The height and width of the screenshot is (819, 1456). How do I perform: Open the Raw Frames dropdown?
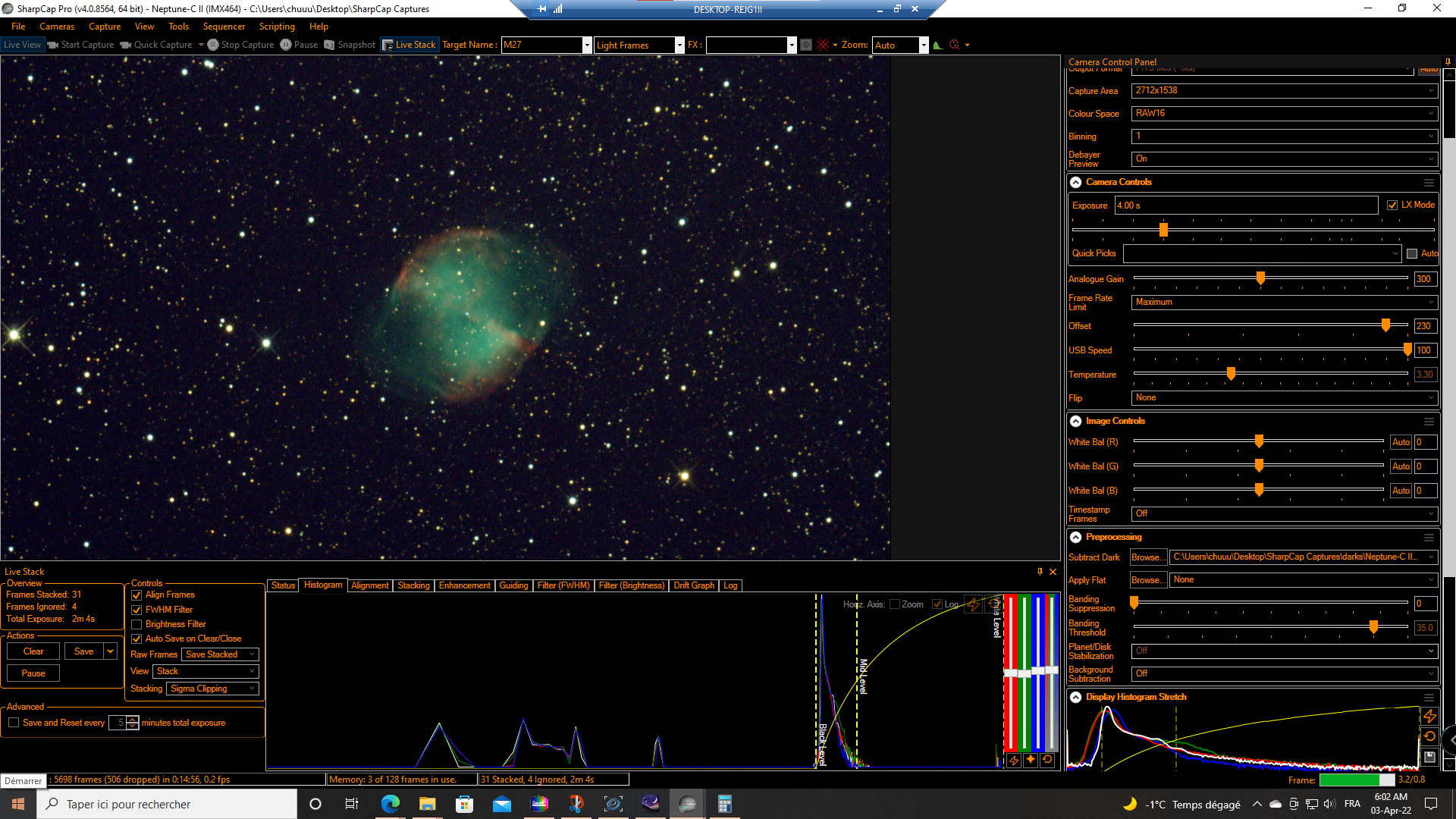click(220, 654)
